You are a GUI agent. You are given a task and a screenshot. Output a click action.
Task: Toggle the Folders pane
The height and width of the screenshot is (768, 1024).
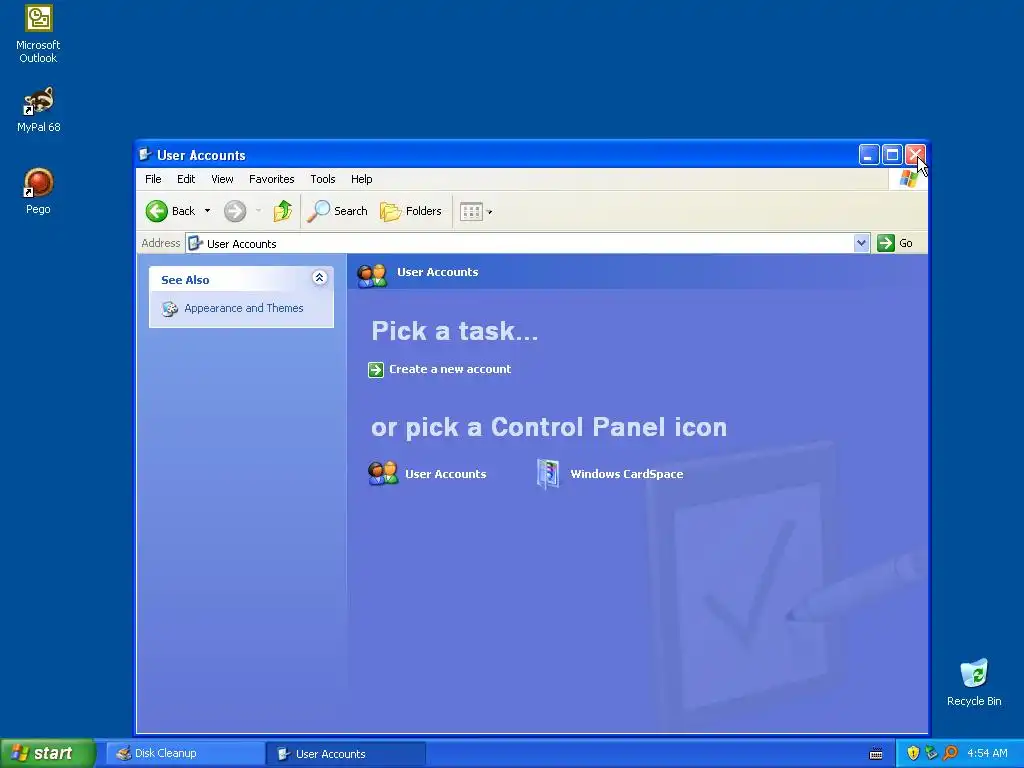pyautogui.click(x=411, y=211)
